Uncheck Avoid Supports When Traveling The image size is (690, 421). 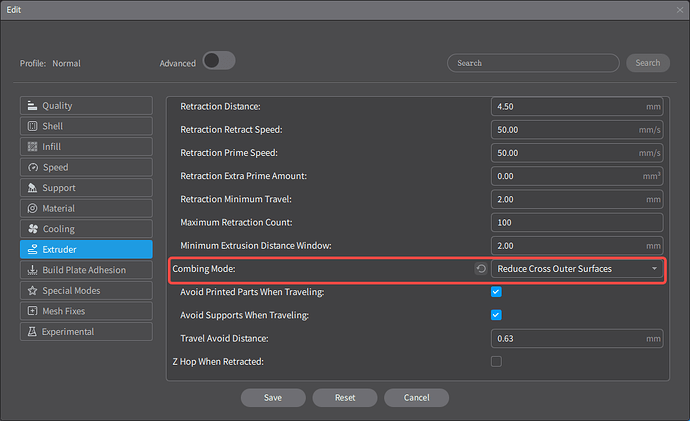click(496, 315)
